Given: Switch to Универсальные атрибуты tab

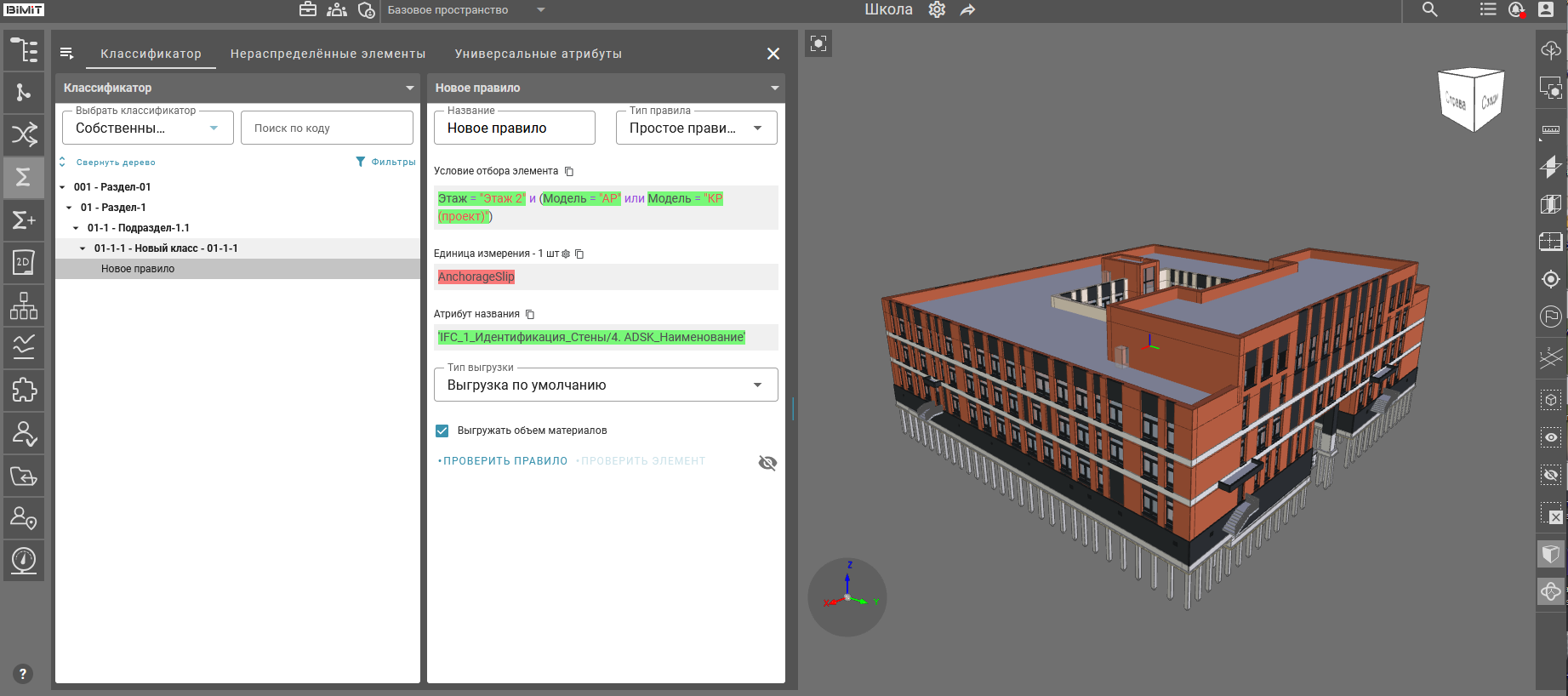Looking at the screenshot, I should point(538,54).
